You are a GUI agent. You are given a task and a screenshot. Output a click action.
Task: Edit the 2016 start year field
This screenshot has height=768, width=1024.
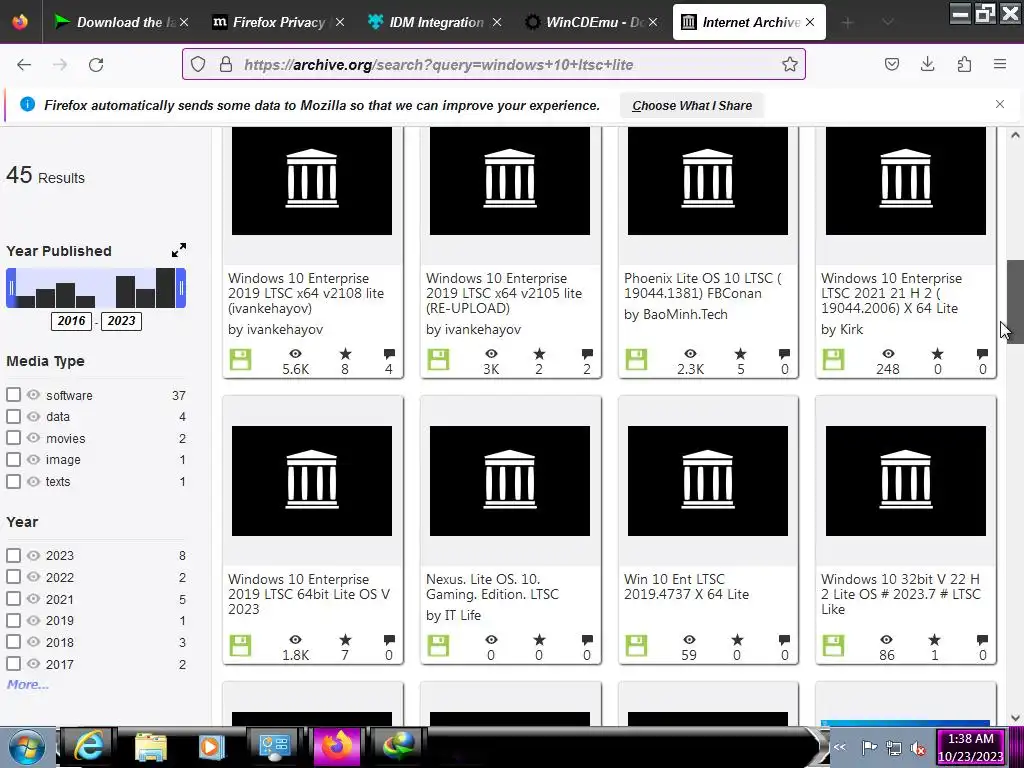click(71, 321)
